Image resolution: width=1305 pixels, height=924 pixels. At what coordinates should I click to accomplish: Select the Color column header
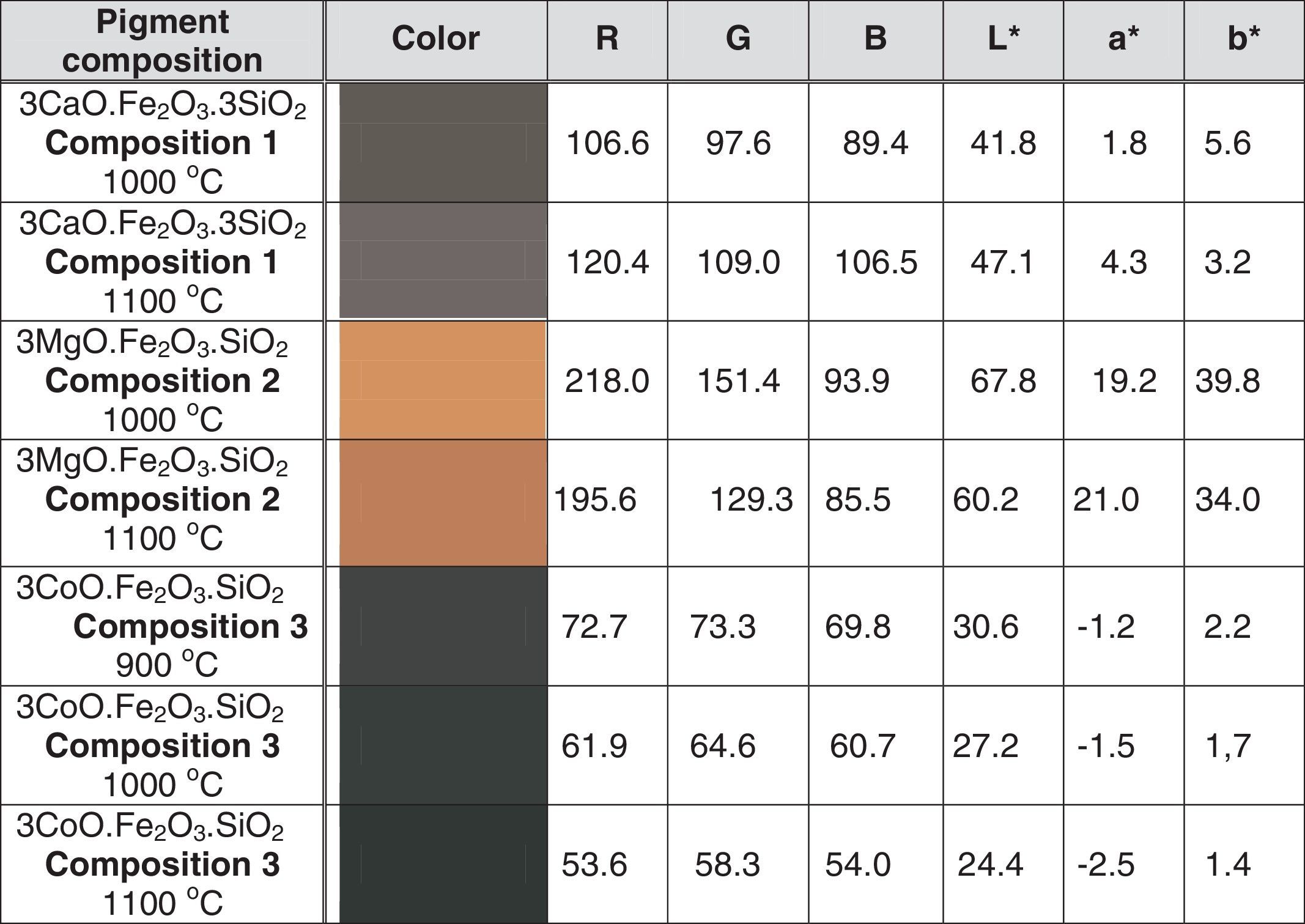pos(435,39)
